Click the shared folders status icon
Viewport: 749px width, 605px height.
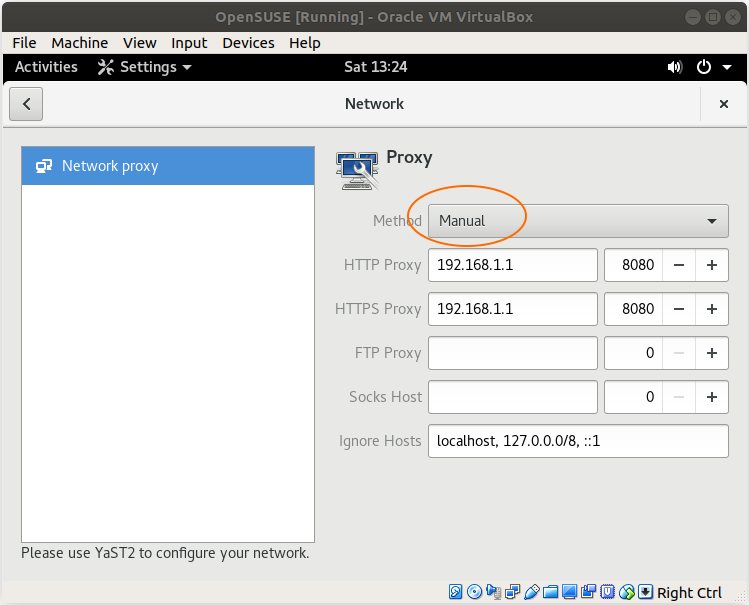click(x=550, y=592)
